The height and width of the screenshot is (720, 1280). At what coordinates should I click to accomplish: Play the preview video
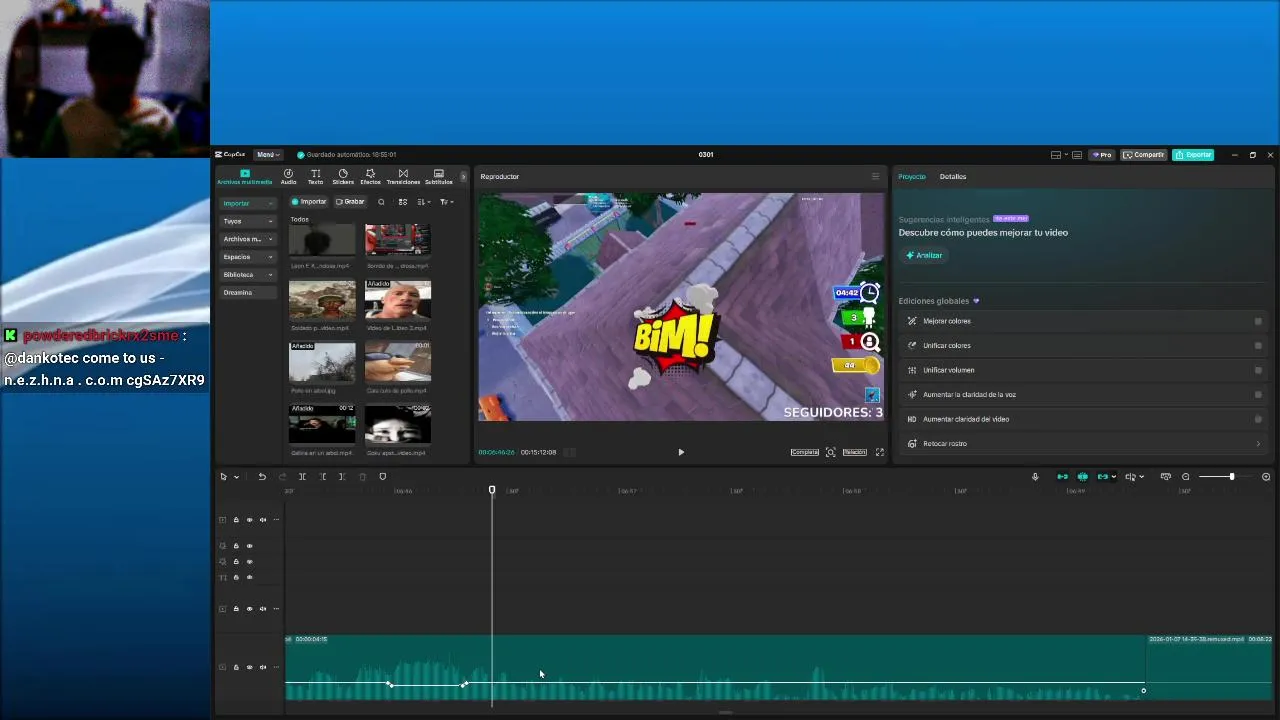pyautogui.click(x=681, y=452)
